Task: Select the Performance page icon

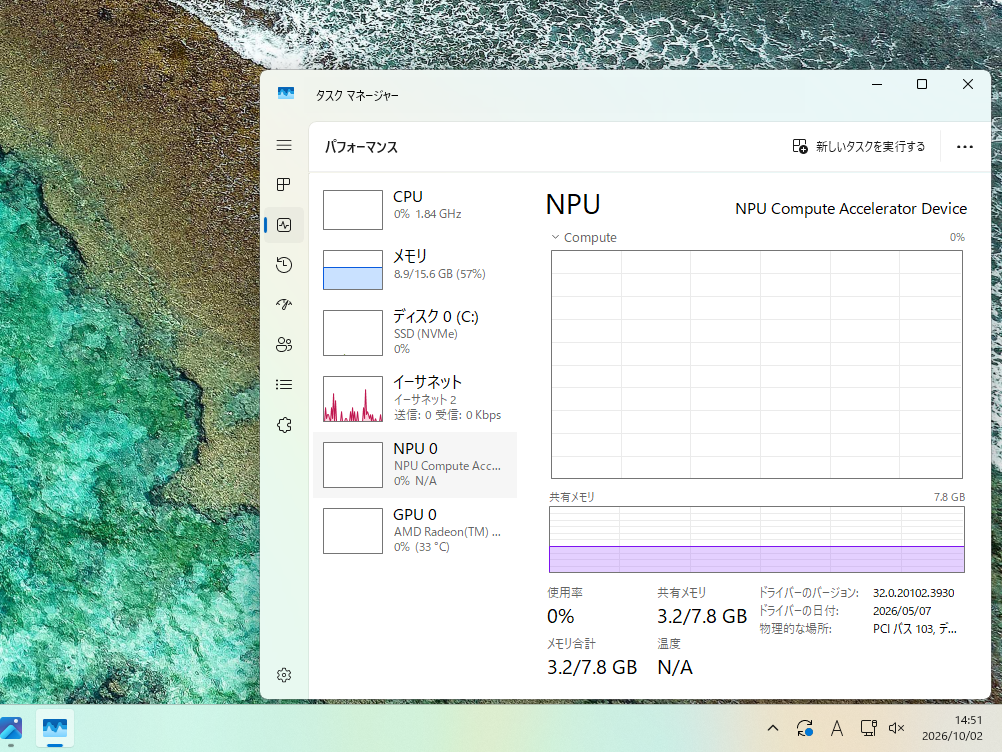Action: (284, 225)
